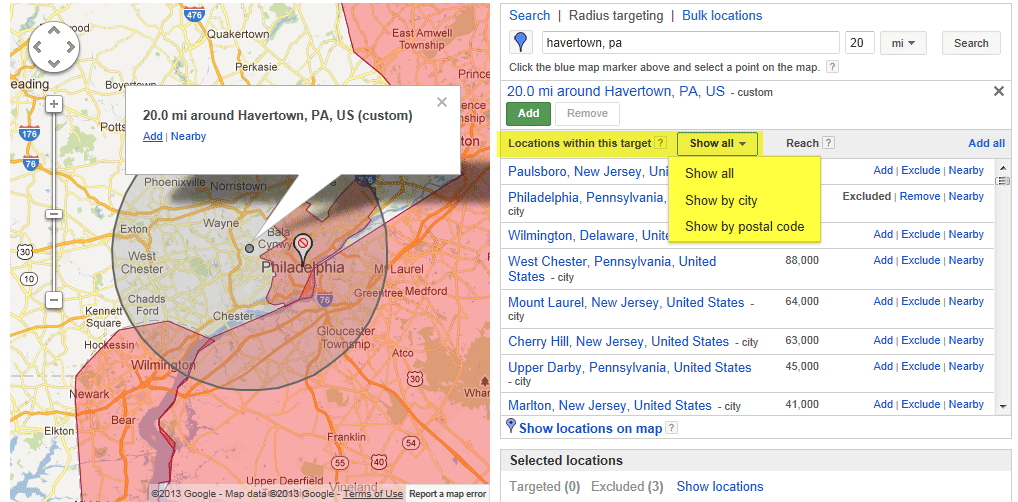Image resolution: width=1018 pixels, height=502 pixels.
Task: Close the map info popup
Action: point(442,102)
